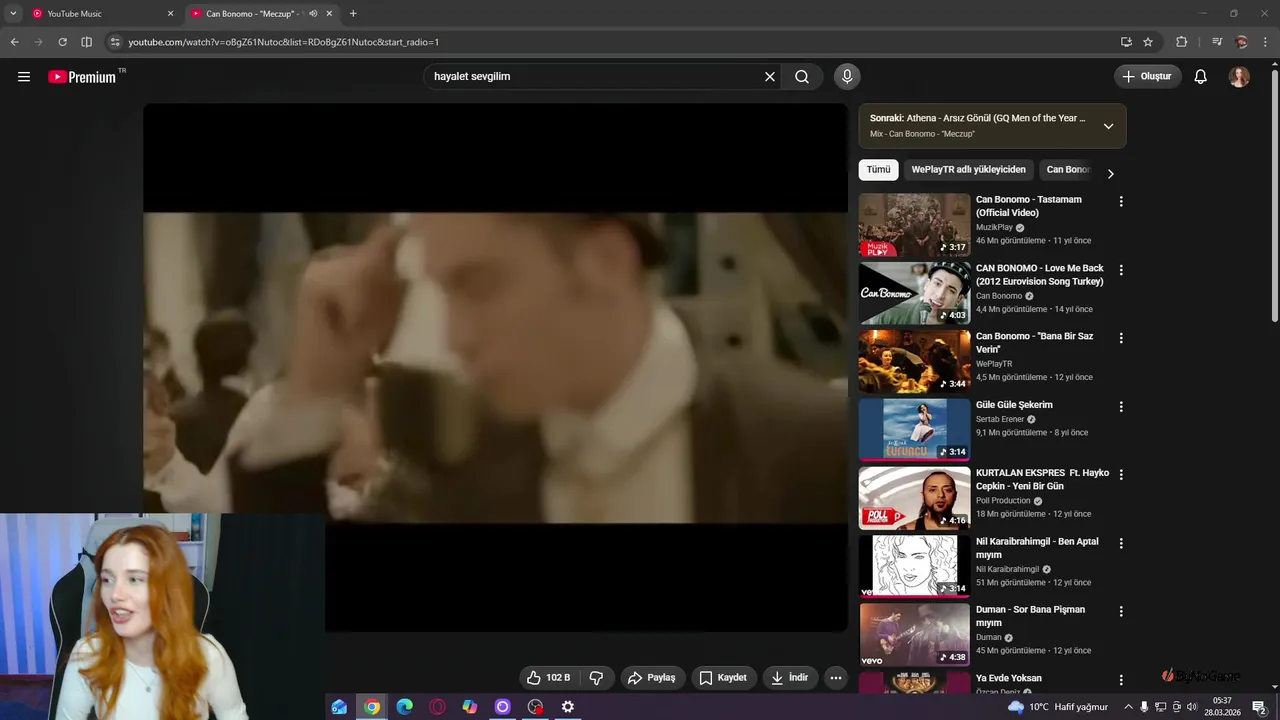Open the YouTube hamburger guide menu
1280x720 pixels.
(24, 77)
